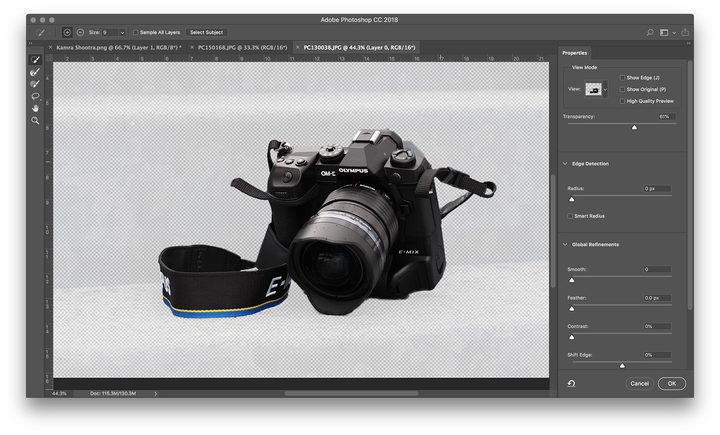Select the Hand tool
The width and height of the screenshot is (720, 435).
(x=35, y=108)
